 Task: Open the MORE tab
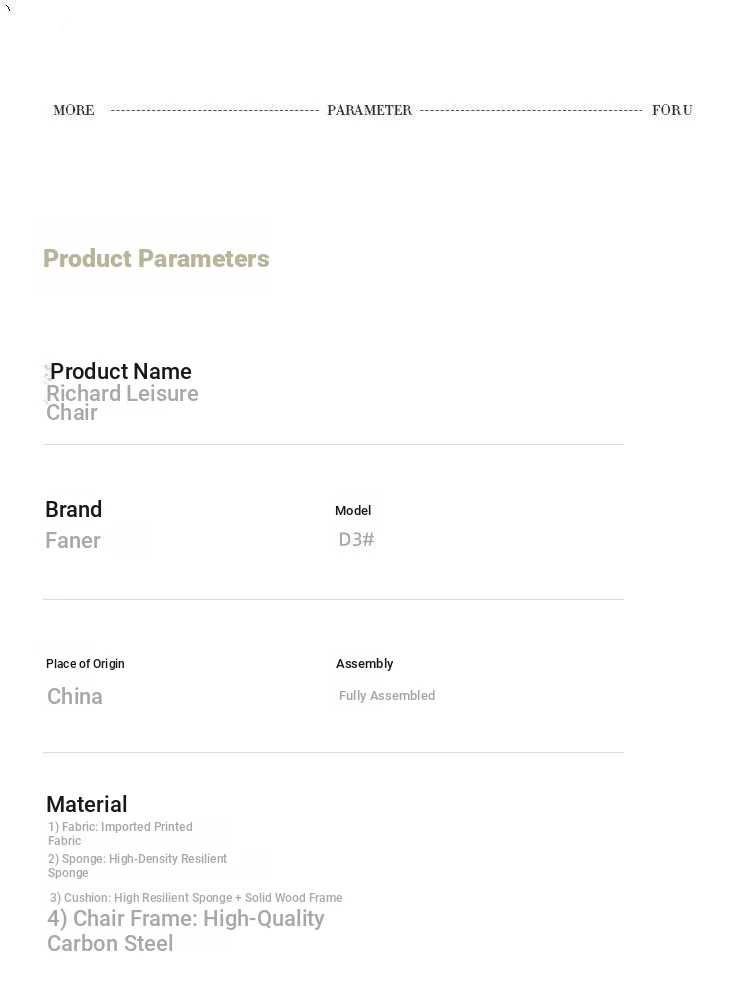[x=74, y=110]
